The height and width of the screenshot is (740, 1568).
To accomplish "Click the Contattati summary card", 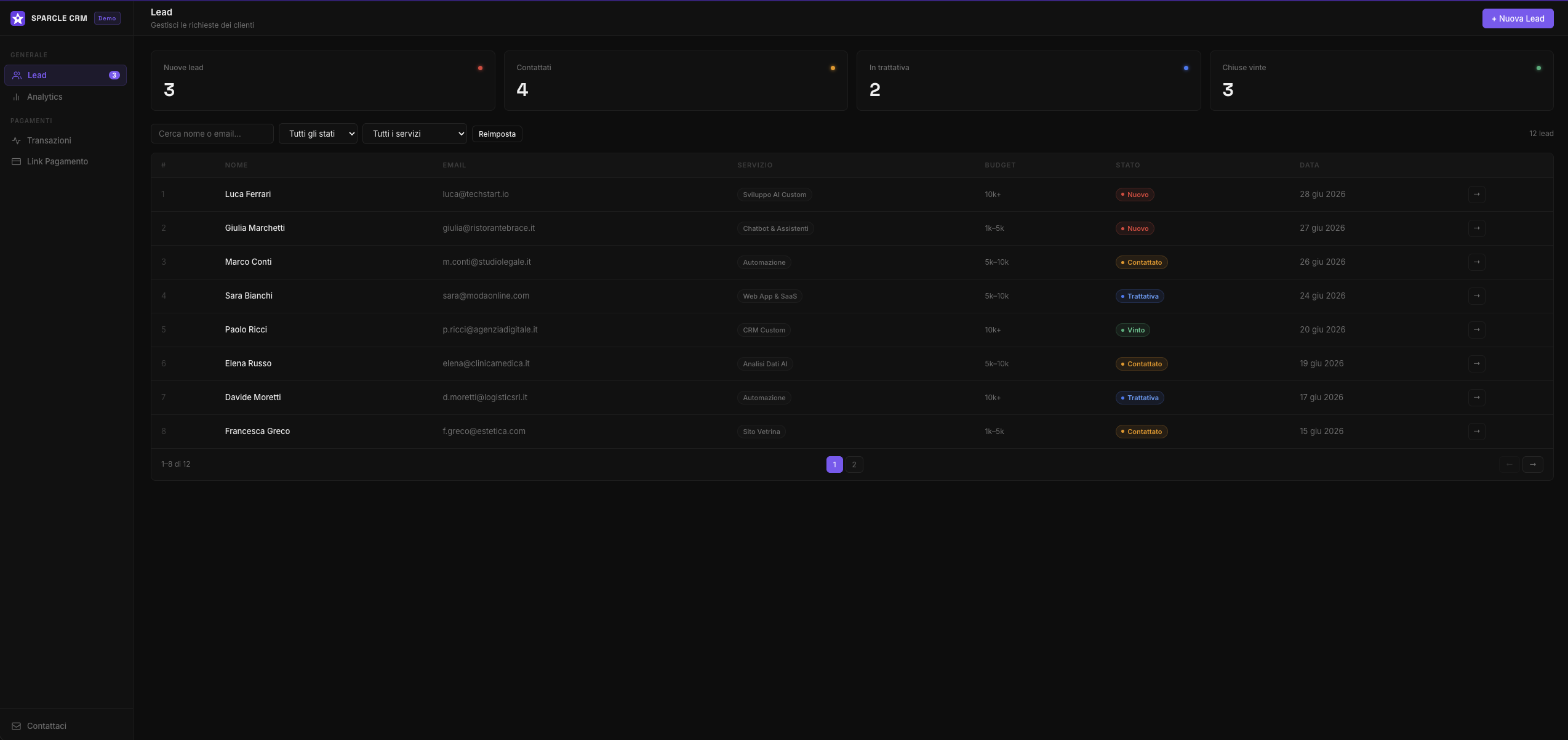I will (x=676, y=81).
